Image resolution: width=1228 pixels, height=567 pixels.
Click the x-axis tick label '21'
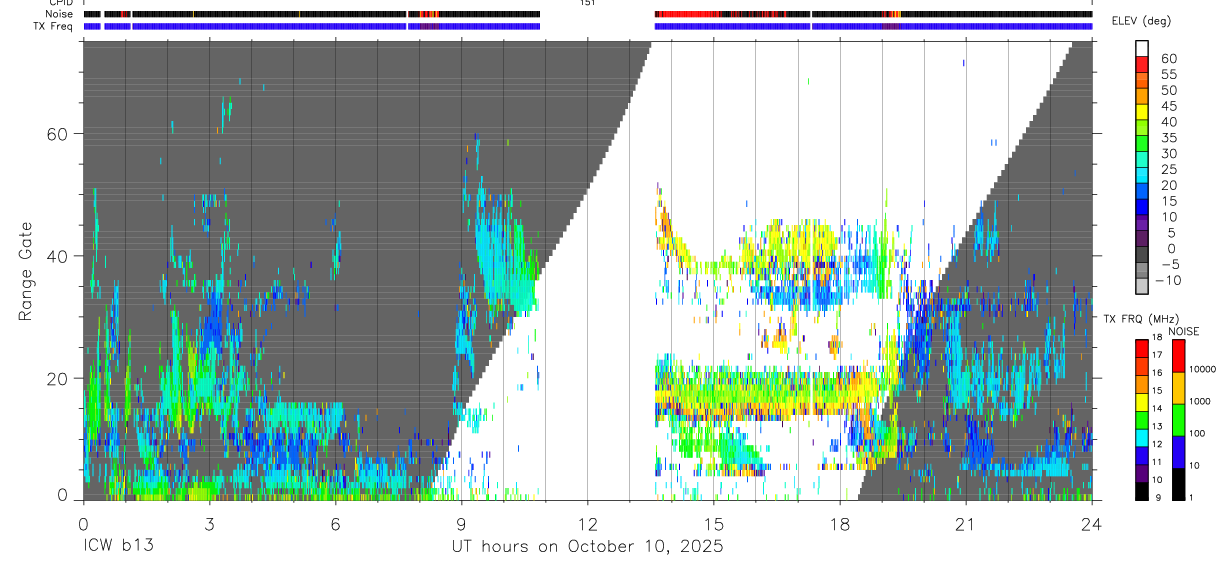click(x=965, y=523)
